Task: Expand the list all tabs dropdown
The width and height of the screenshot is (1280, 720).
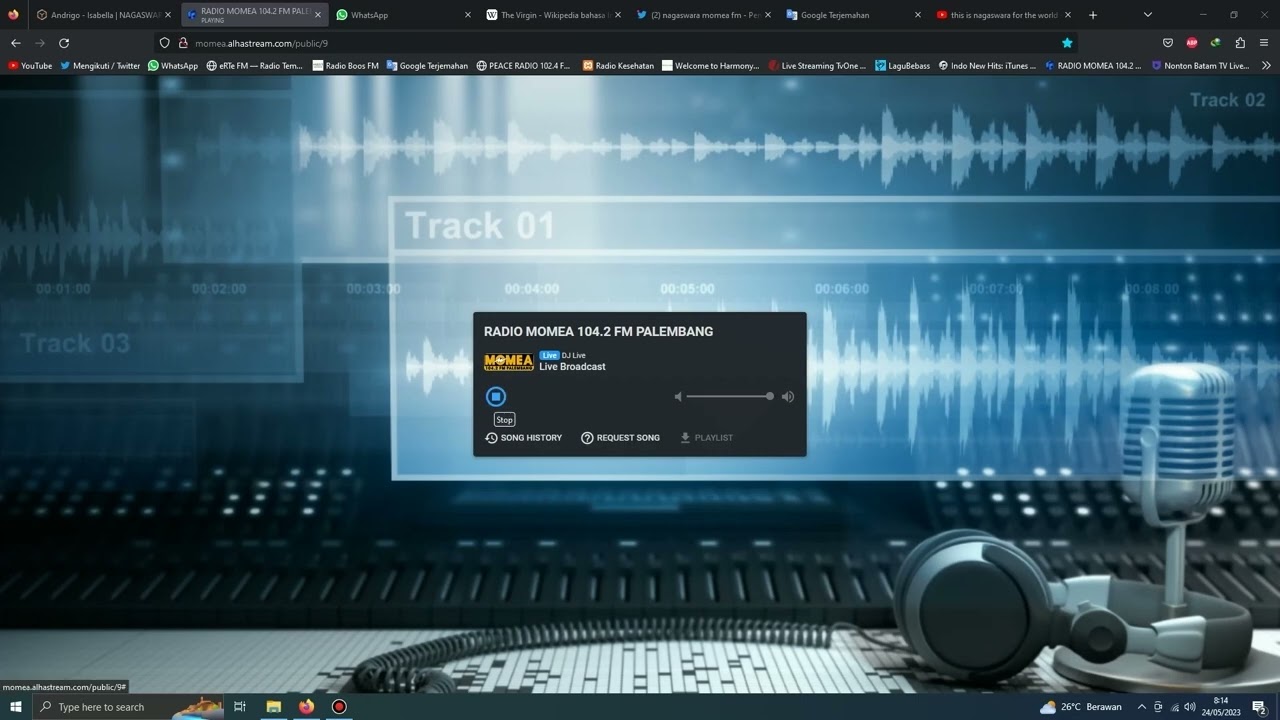Action: (1148, 15)
